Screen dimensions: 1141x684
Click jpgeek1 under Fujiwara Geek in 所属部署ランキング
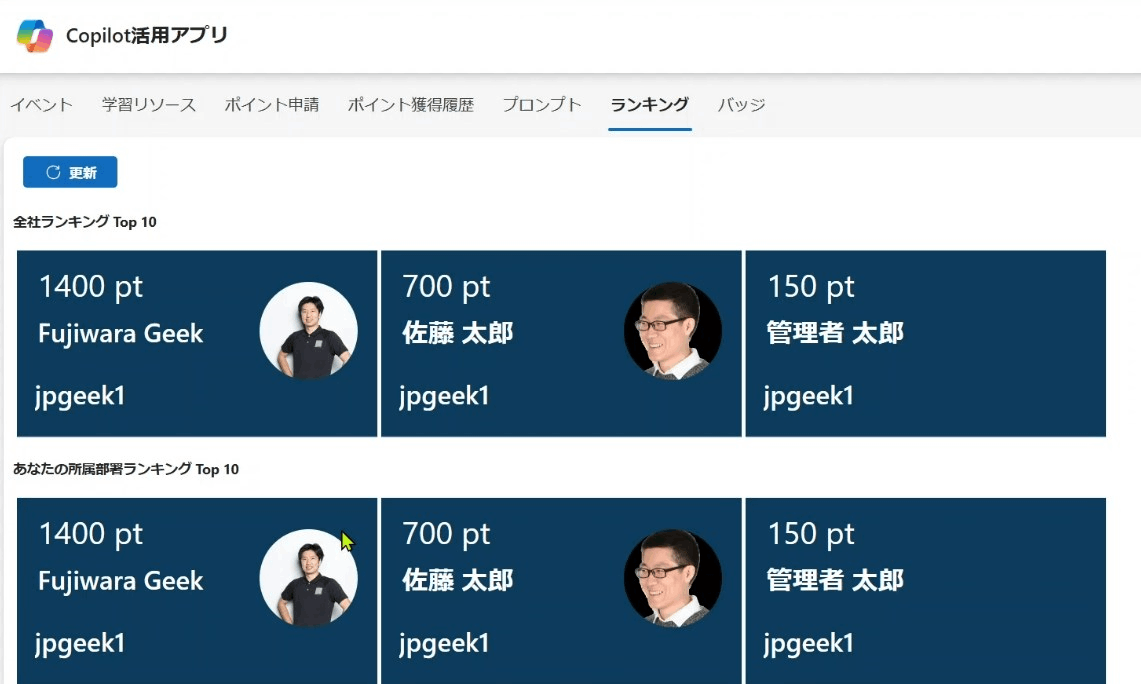[x=80, y=644]
